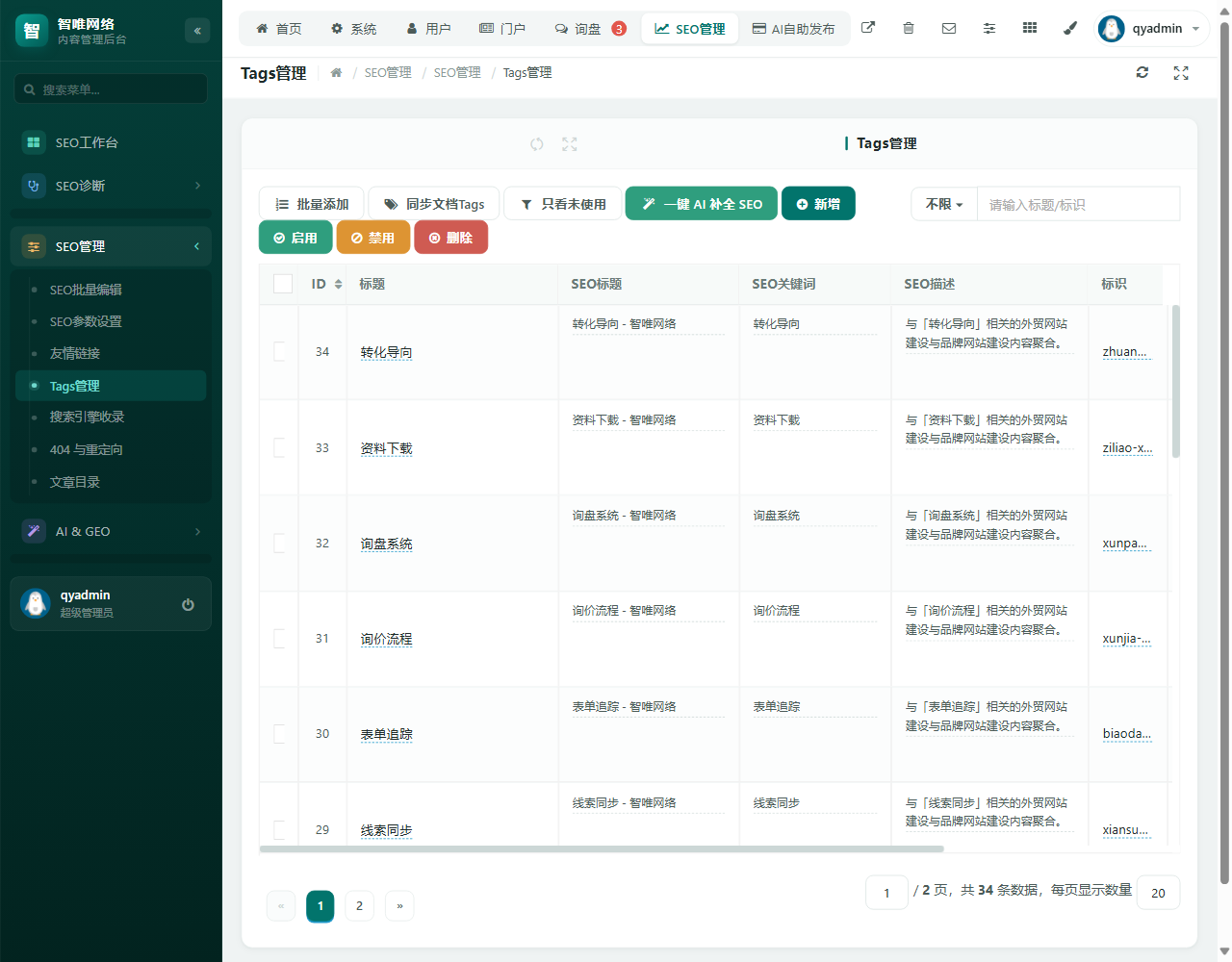This screenshot has width=1232, height=962.
Task: Check the row for 询价流程
Action: 279,638
